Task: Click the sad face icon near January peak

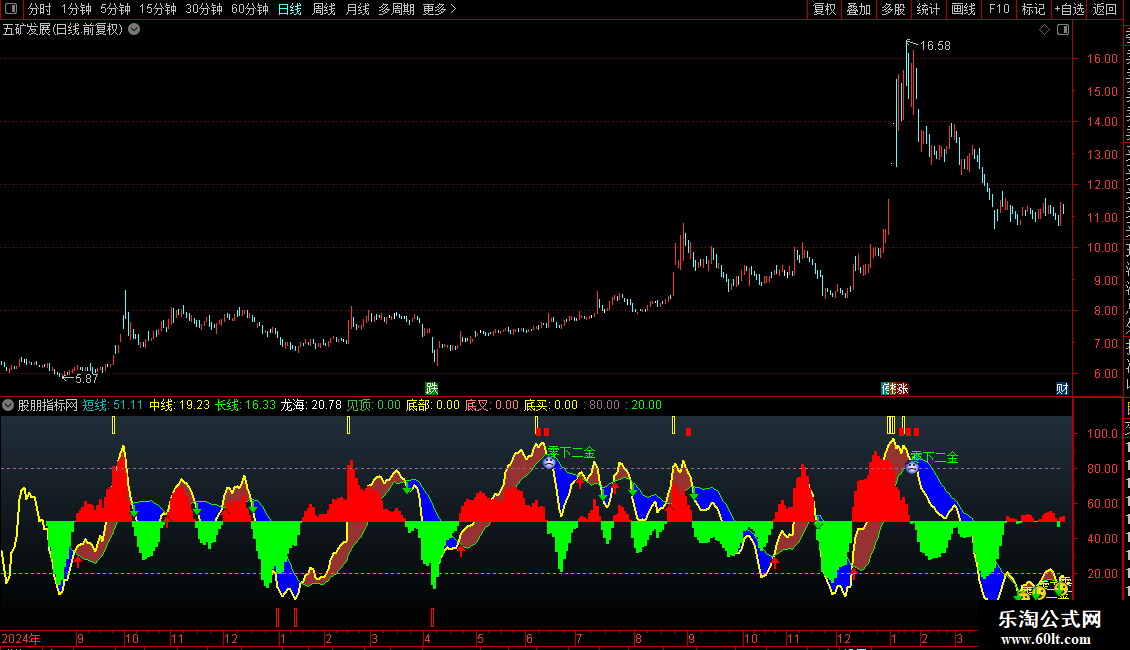Action: [x=912, y=467]
